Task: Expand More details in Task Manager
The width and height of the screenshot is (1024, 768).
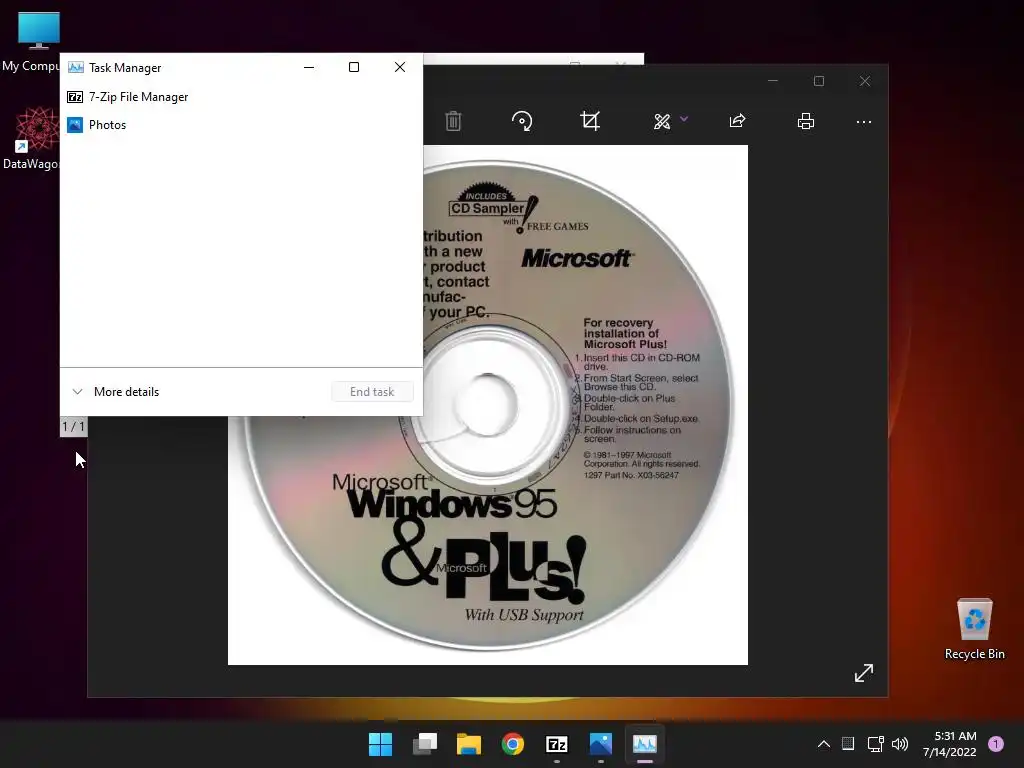Action: click(x=116, y=392)
